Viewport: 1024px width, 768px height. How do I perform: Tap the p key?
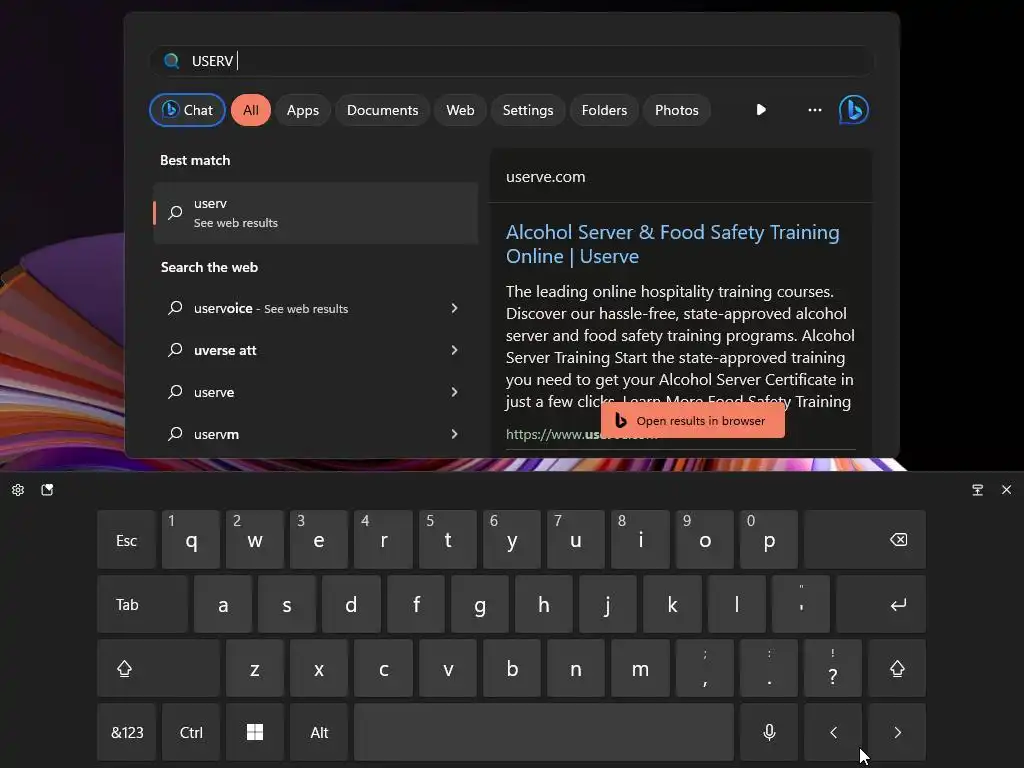point(769,540)
